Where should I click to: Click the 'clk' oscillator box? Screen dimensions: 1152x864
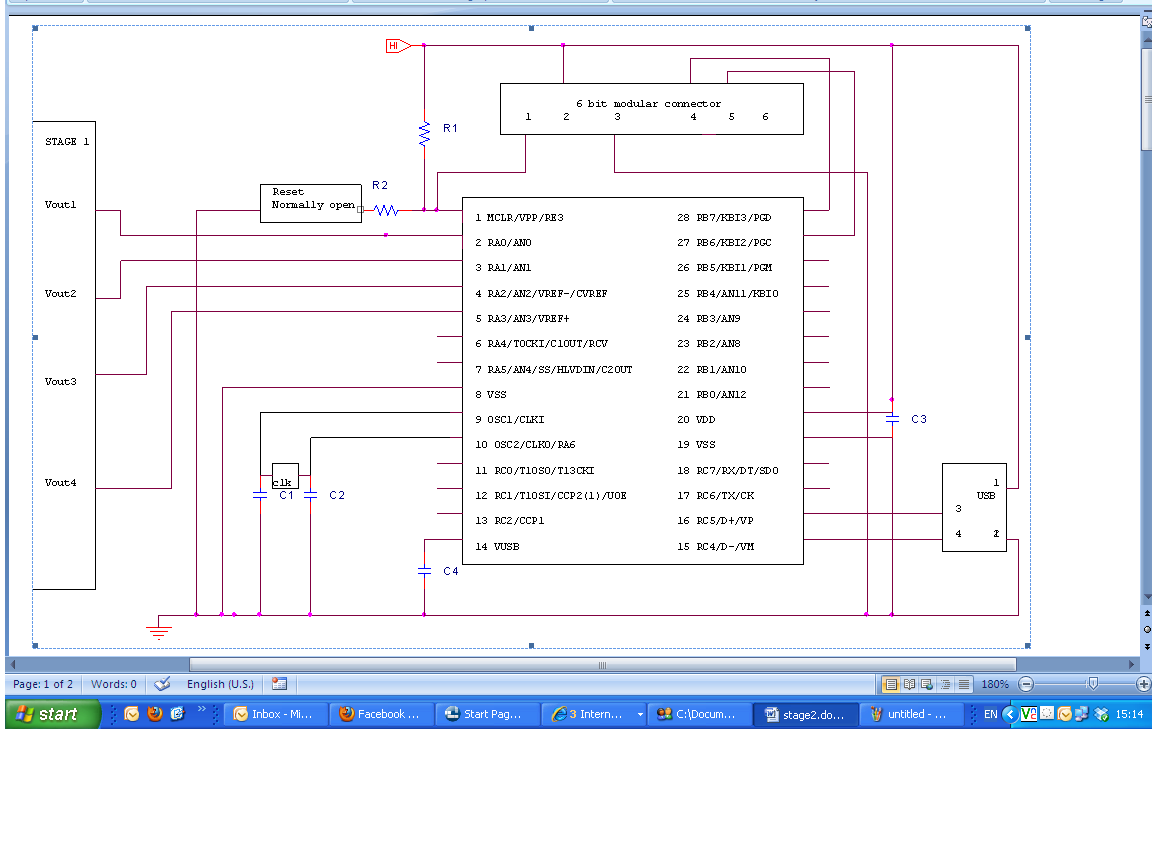[x=285, y=476]
